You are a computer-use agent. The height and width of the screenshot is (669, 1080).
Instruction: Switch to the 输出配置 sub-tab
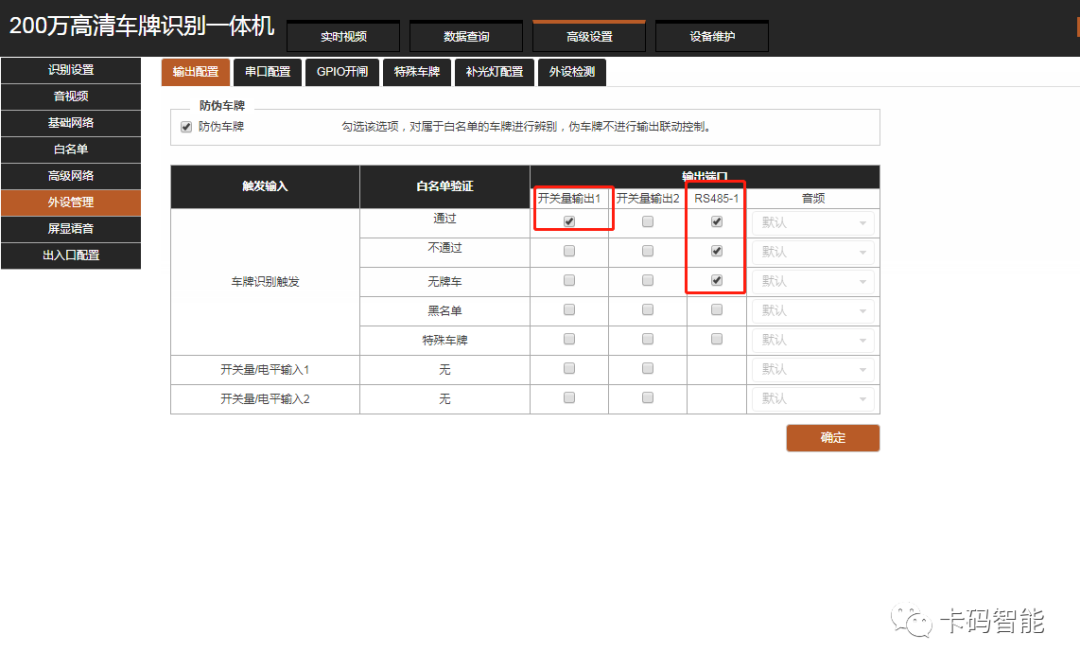pos(196,72)
